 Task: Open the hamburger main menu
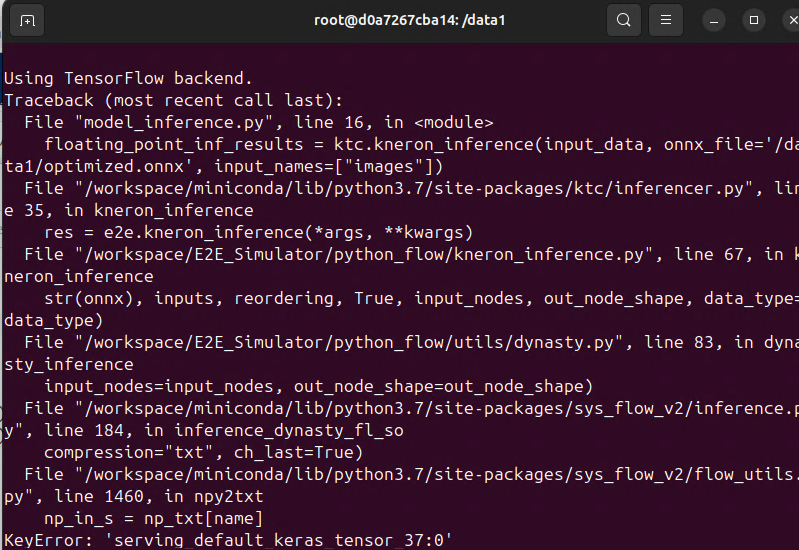665,20
